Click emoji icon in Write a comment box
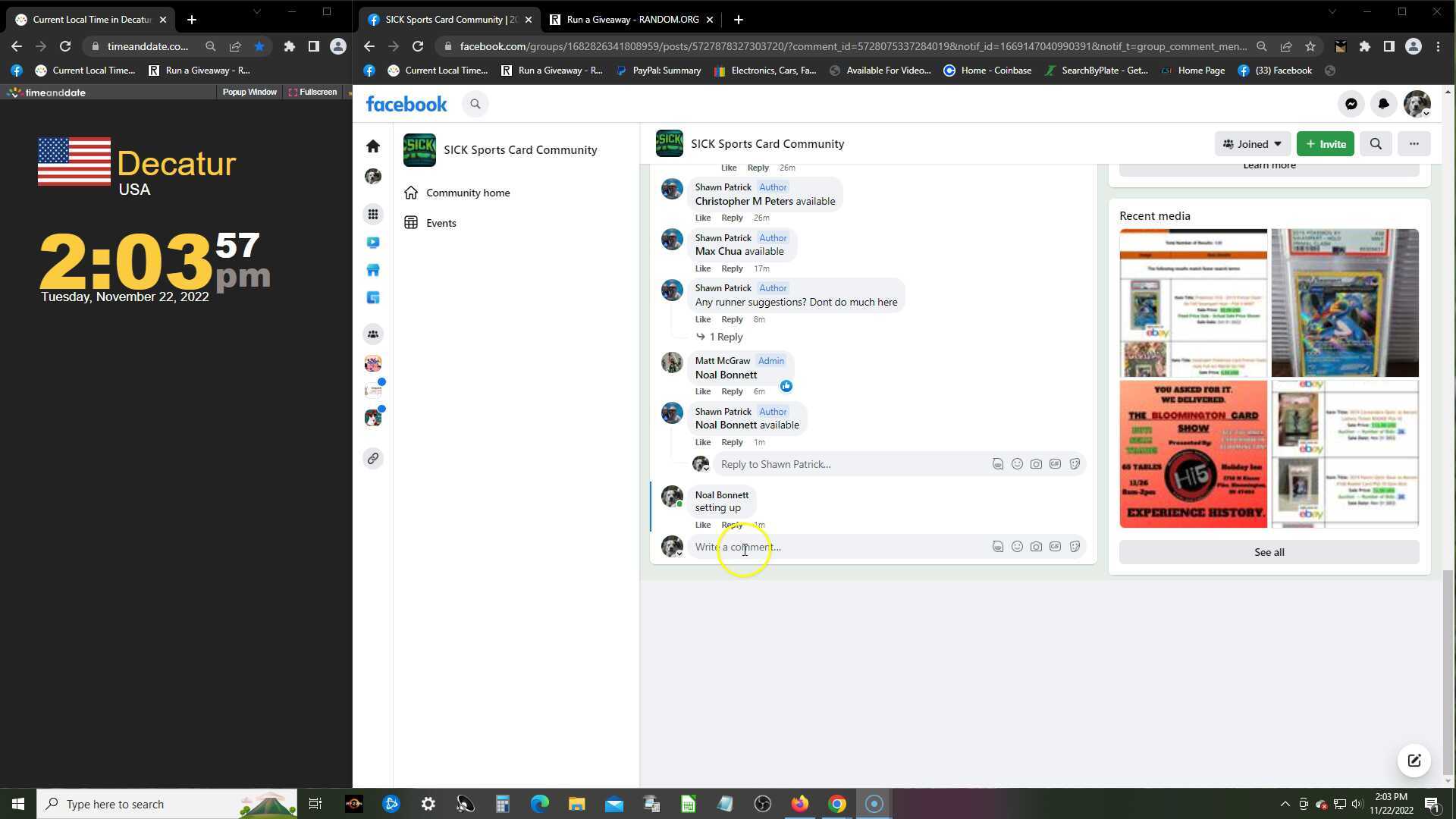Viewport: 1456px width, 819px height. [x=1017, y=547]
